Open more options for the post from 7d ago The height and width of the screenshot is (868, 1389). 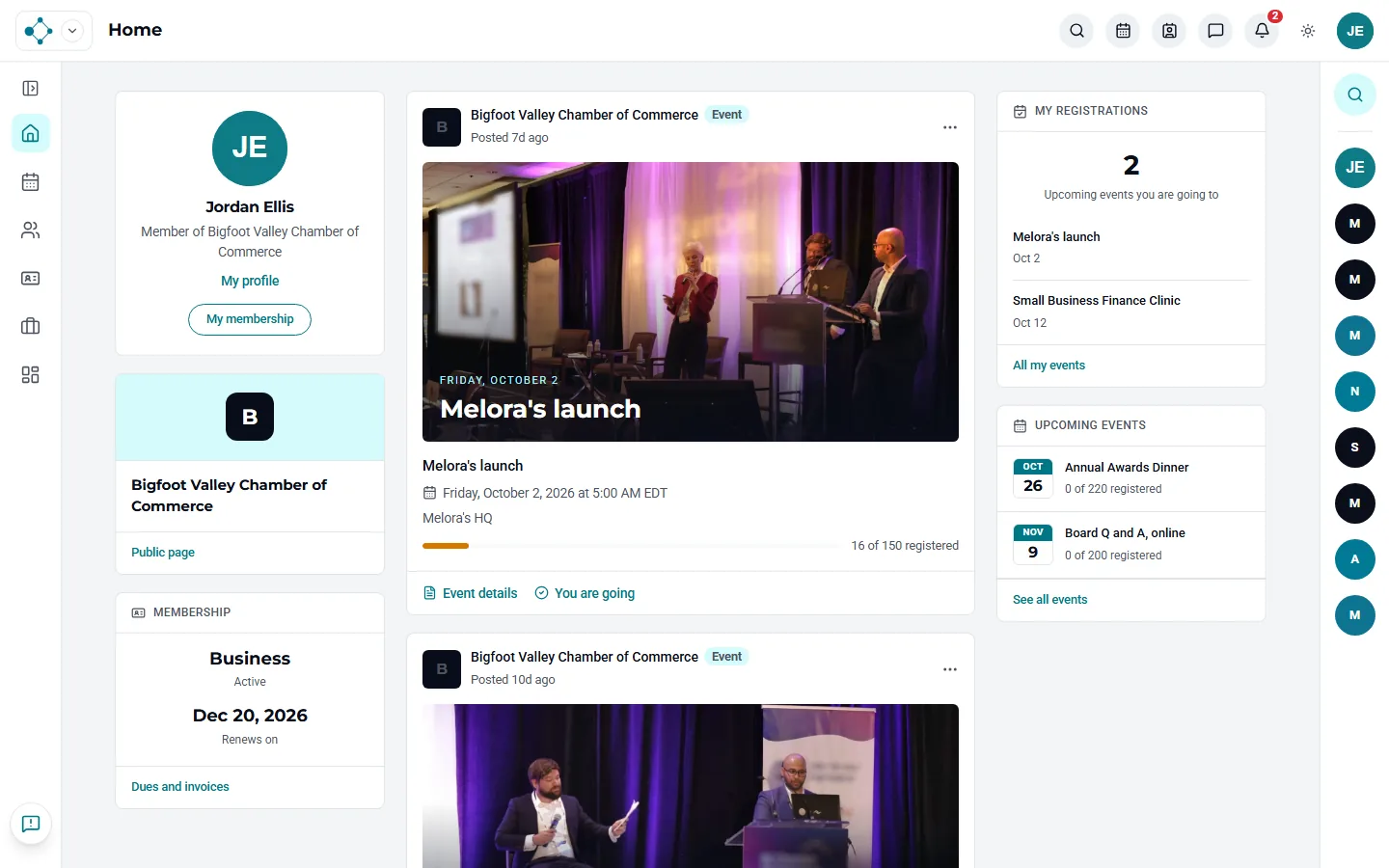point(950,127)
